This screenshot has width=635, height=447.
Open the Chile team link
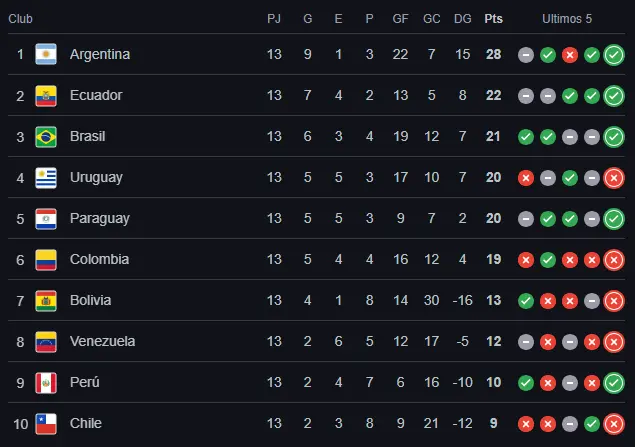pos(86,423)
